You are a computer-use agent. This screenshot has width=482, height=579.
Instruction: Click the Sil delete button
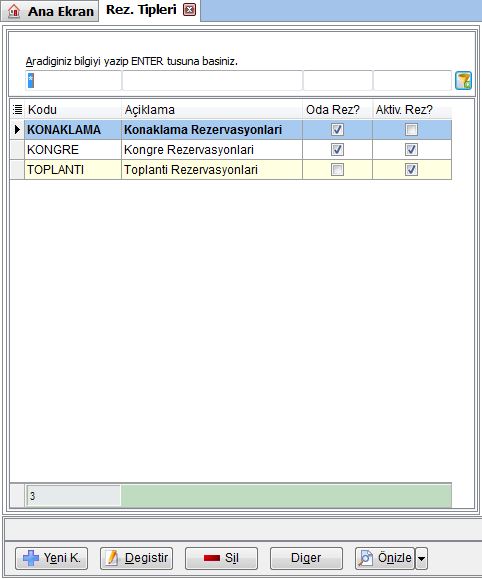221,558
